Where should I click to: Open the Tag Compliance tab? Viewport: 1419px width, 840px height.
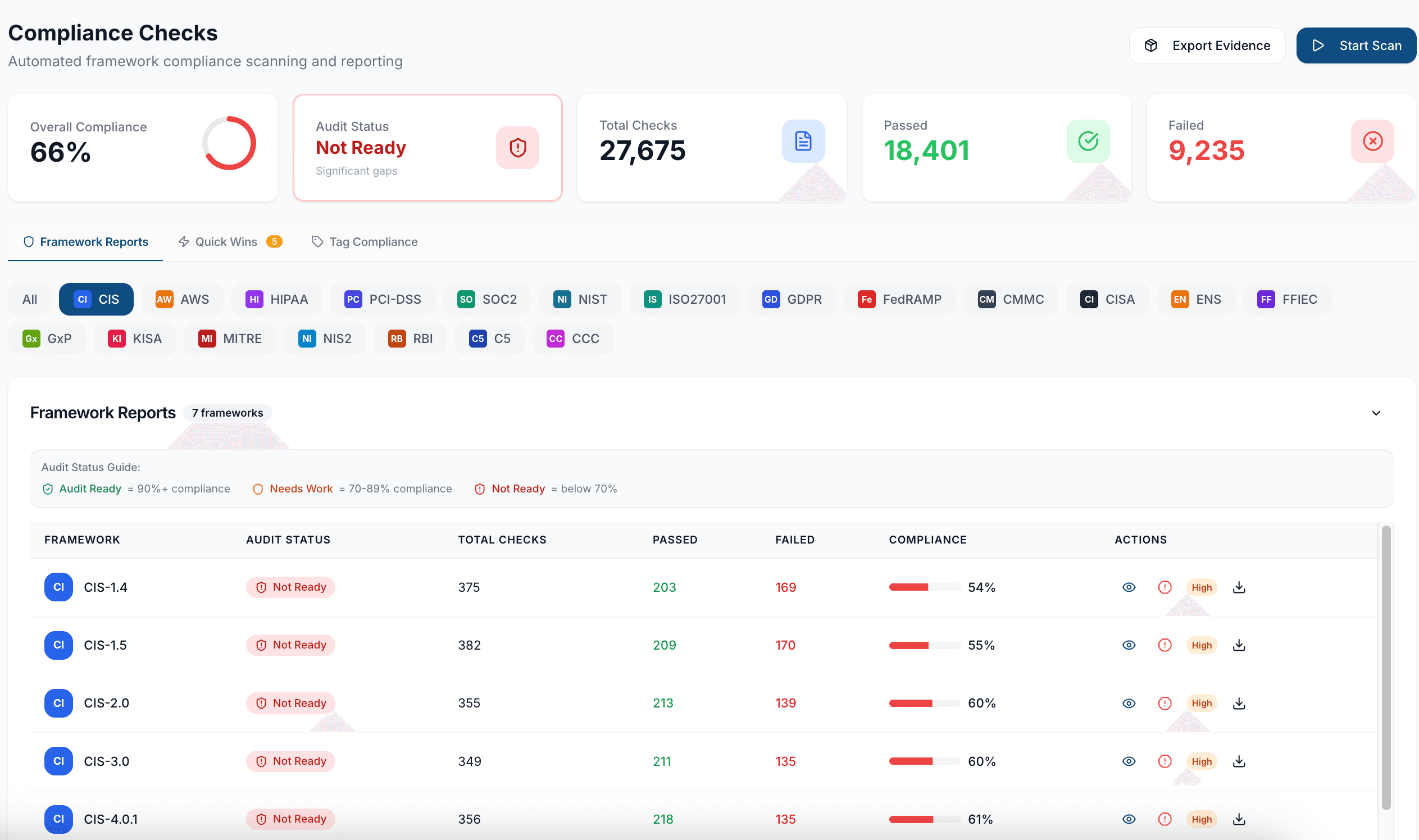point(364,241)
